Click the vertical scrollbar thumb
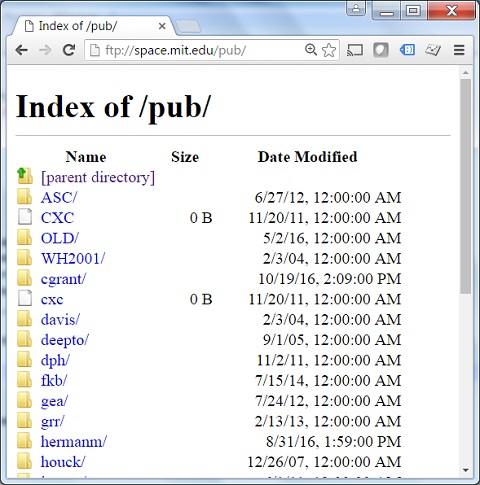 tap(466, 187)
